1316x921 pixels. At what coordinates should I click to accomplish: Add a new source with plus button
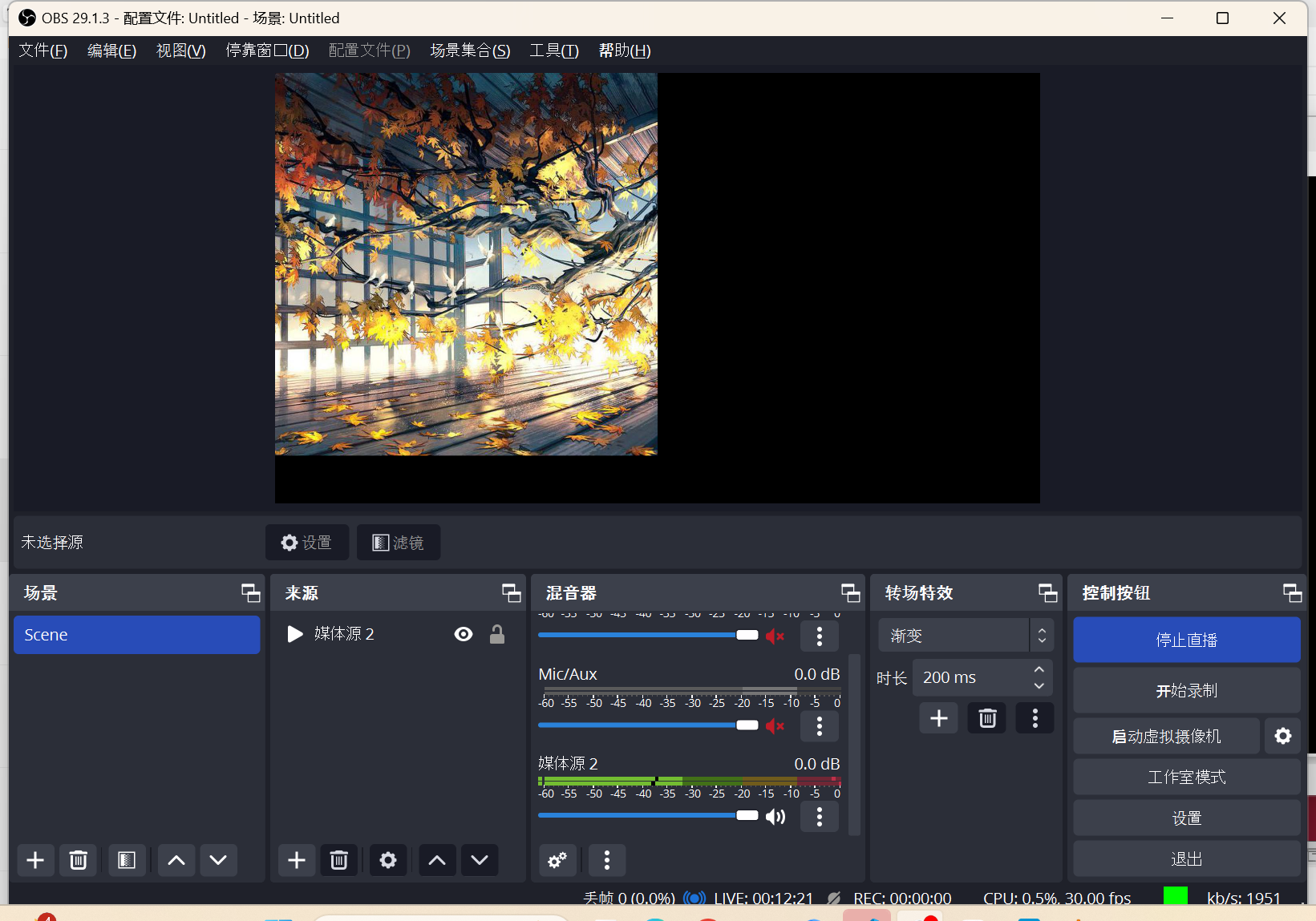click(x=297, y=860)
